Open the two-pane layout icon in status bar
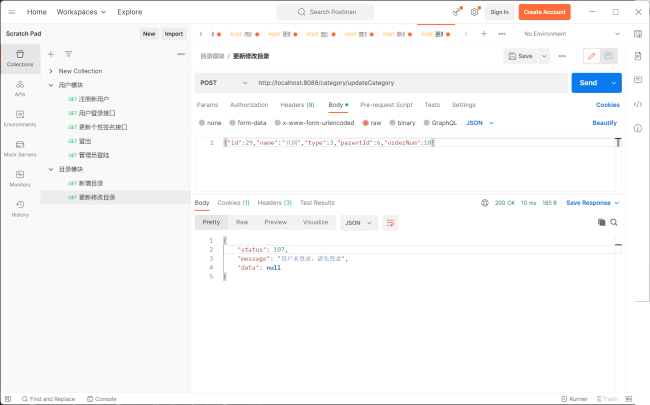Viewport: 650px width, 405px height. (x=628, y=399)
